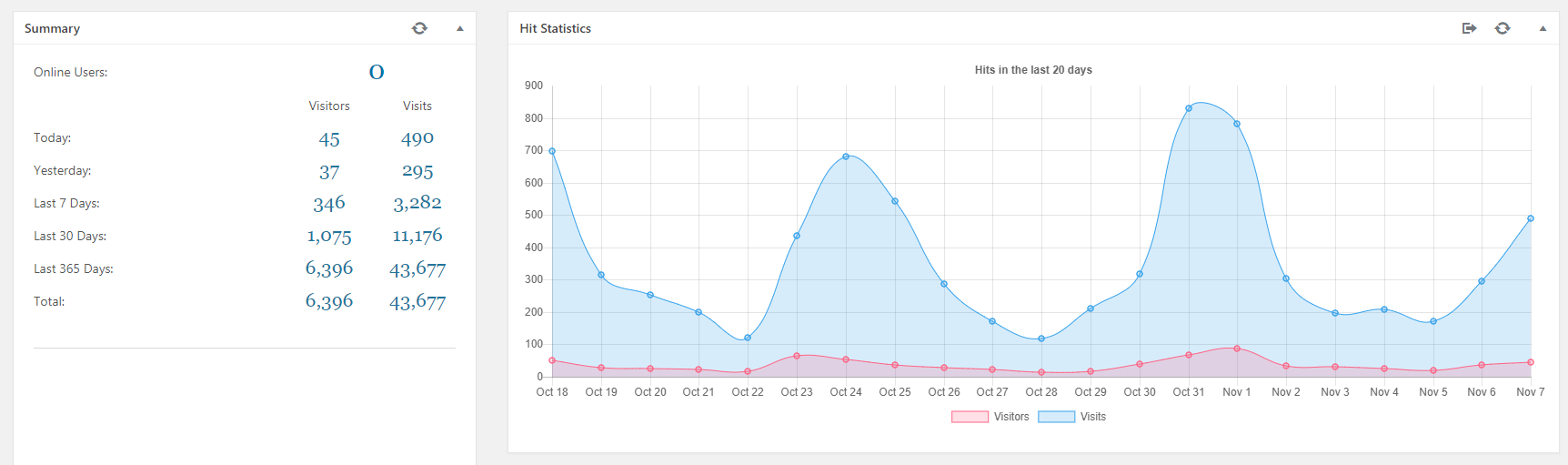1568x465 pixels.
Task: Open the Online Users count link
Action: [377, 72]
